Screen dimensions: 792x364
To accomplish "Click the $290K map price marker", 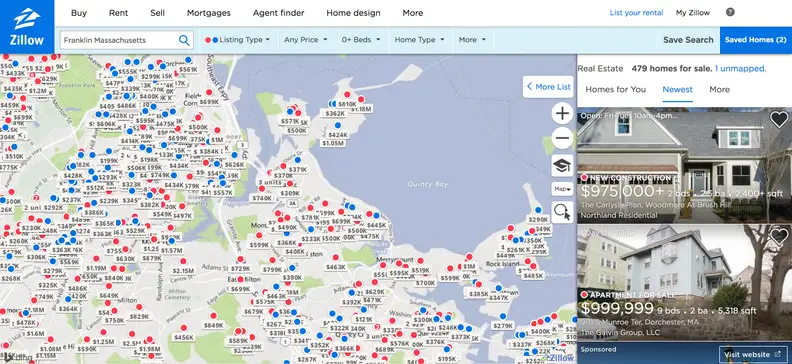I will pos(538,220).
